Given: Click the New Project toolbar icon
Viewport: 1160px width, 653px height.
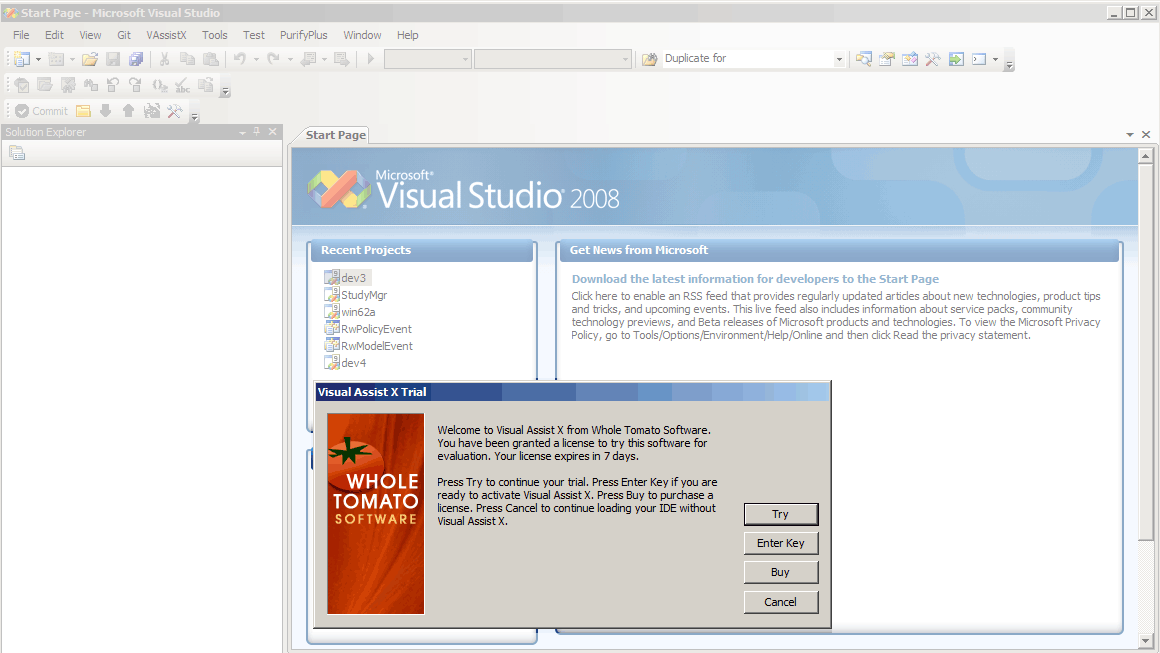Looking at the screenshot, I should point(22,59).
